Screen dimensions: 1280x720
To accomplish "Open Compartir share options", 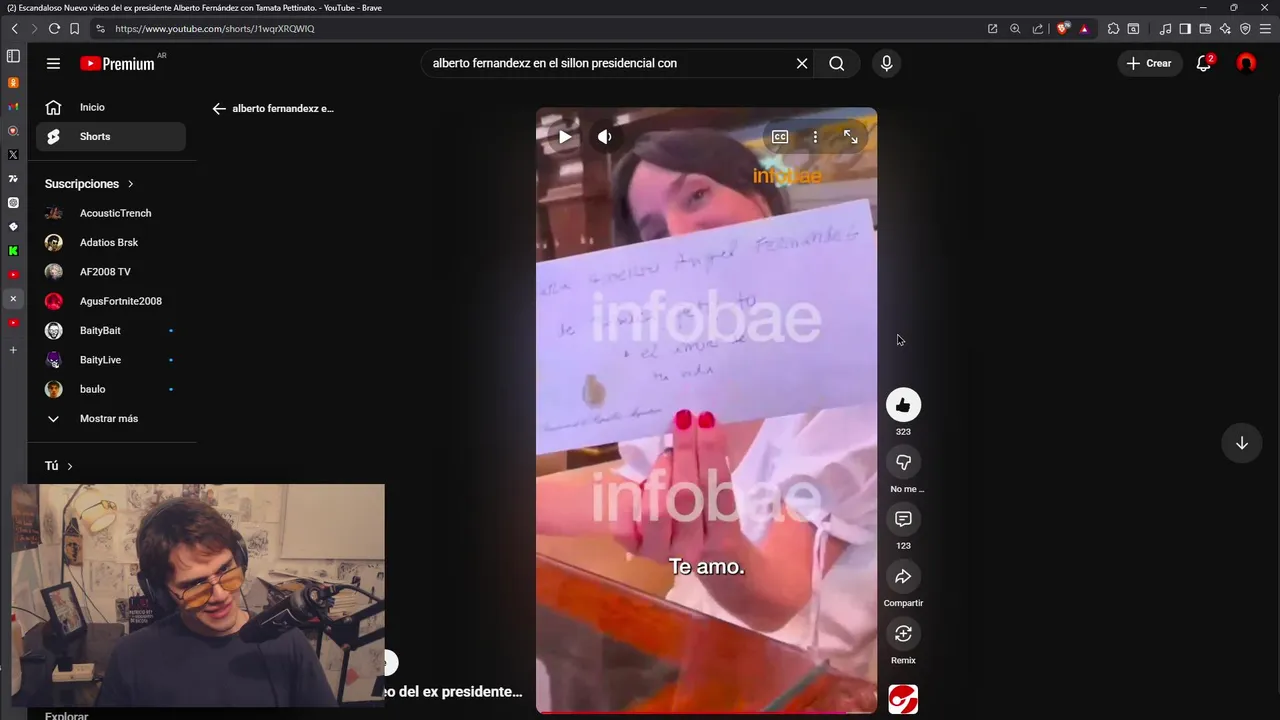I will pos(903,576).
